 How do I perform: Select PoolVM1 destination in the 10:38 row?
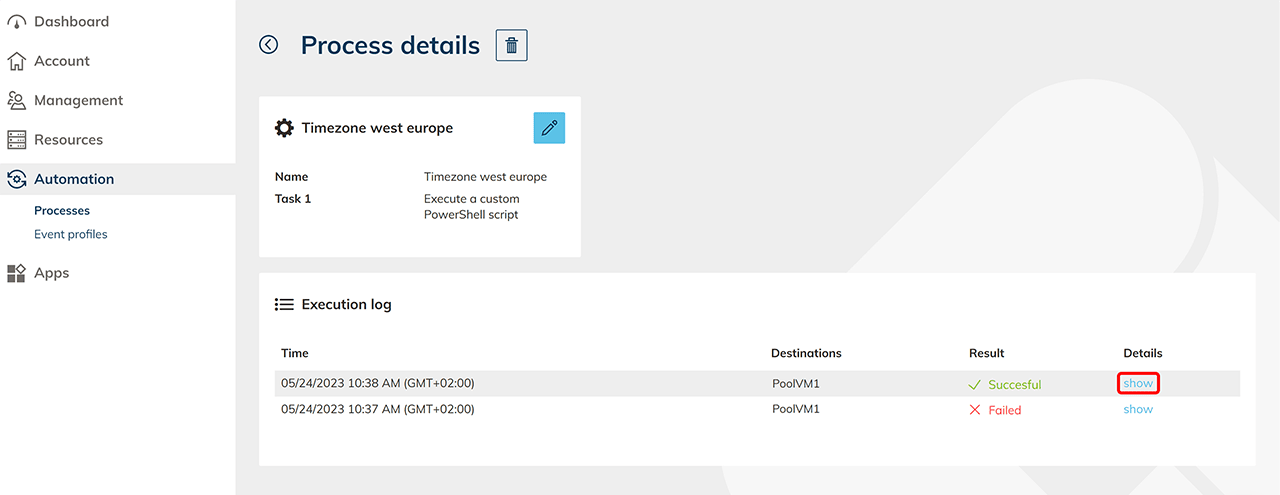coord(796,383)
